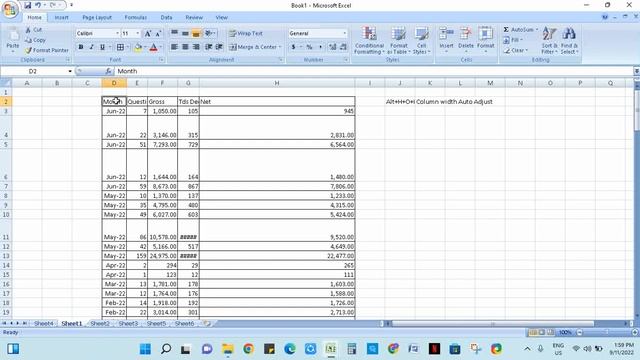The image size is (640, 360).
Task: Switch to the Formulas tab
Action: click(x=136, y=18)
